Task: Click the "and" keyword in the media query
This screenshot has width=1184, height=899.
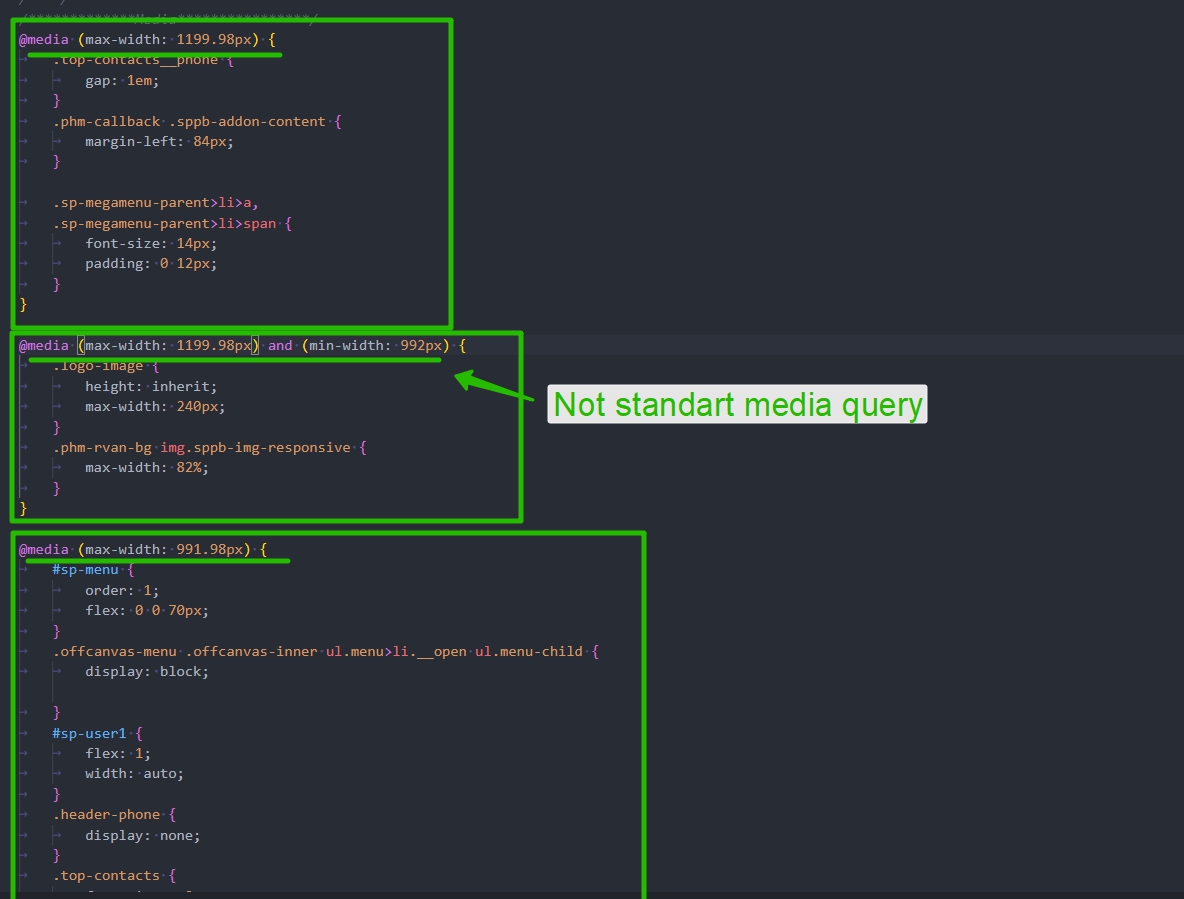Action: (x=280, y=345)
